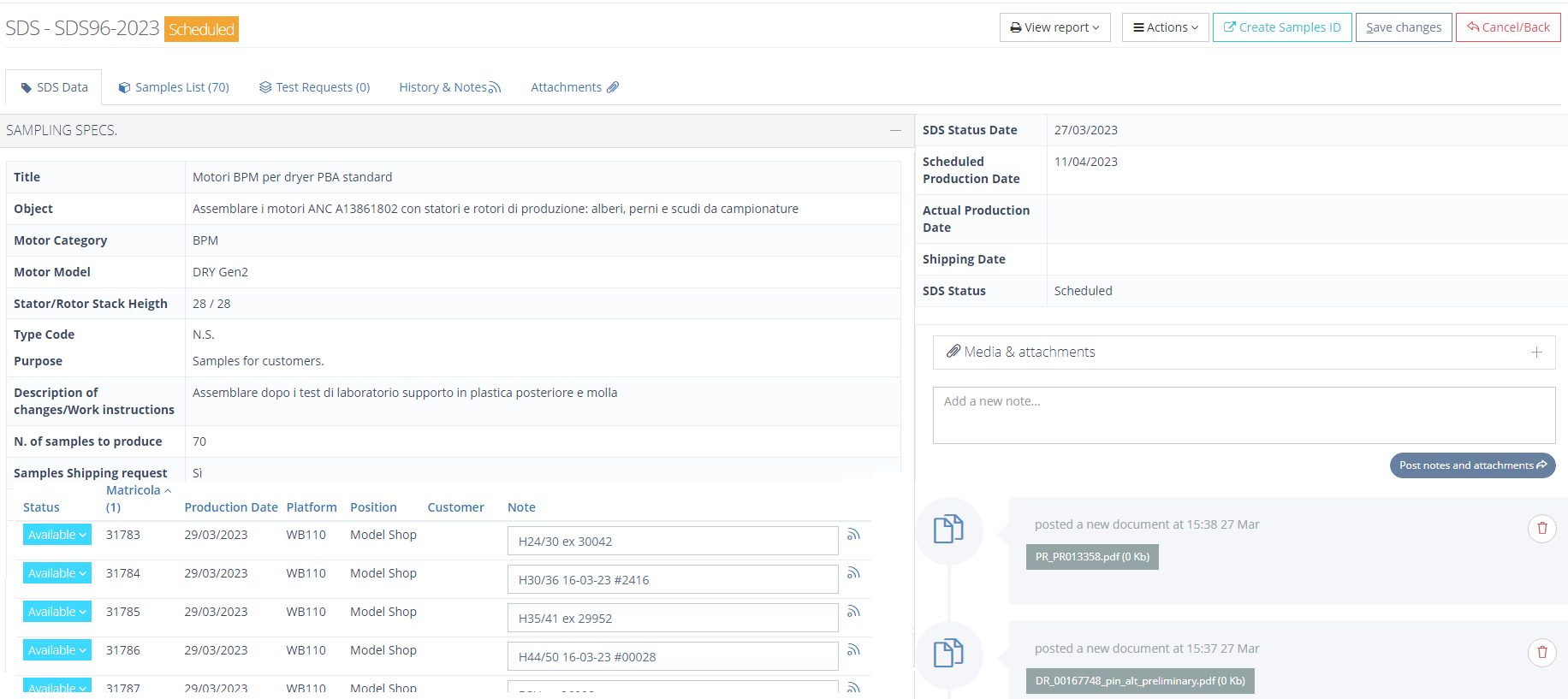The image size is (1568, 699).
Task: Click the feed icon for sample 31785
Action: [x=852, y=612]
